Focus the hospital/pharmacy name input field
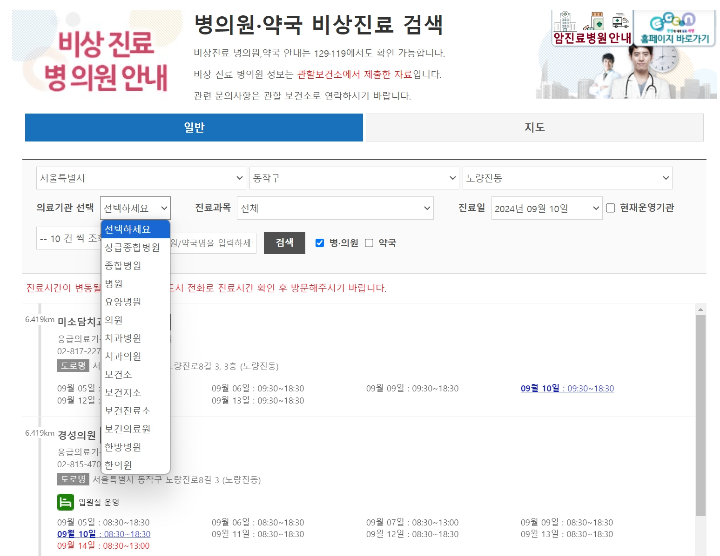This screenshot has height=556, width=720. point(213,242)
